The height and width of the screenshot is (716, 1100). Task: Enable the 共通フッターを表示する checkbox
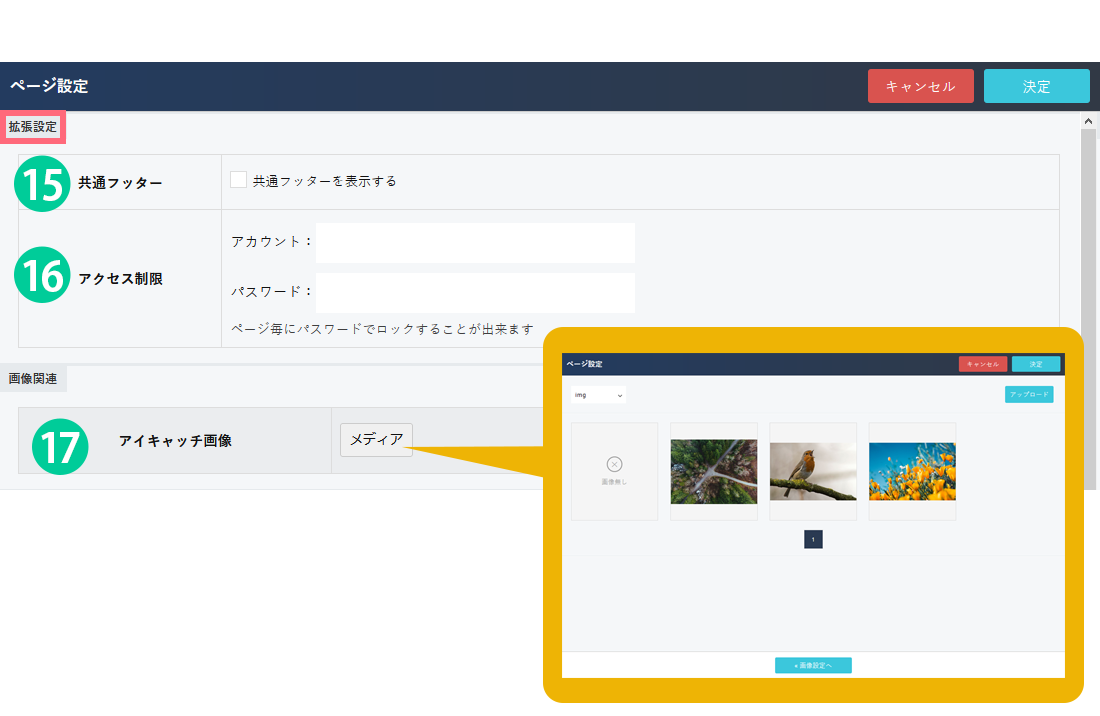coord(238,180)
